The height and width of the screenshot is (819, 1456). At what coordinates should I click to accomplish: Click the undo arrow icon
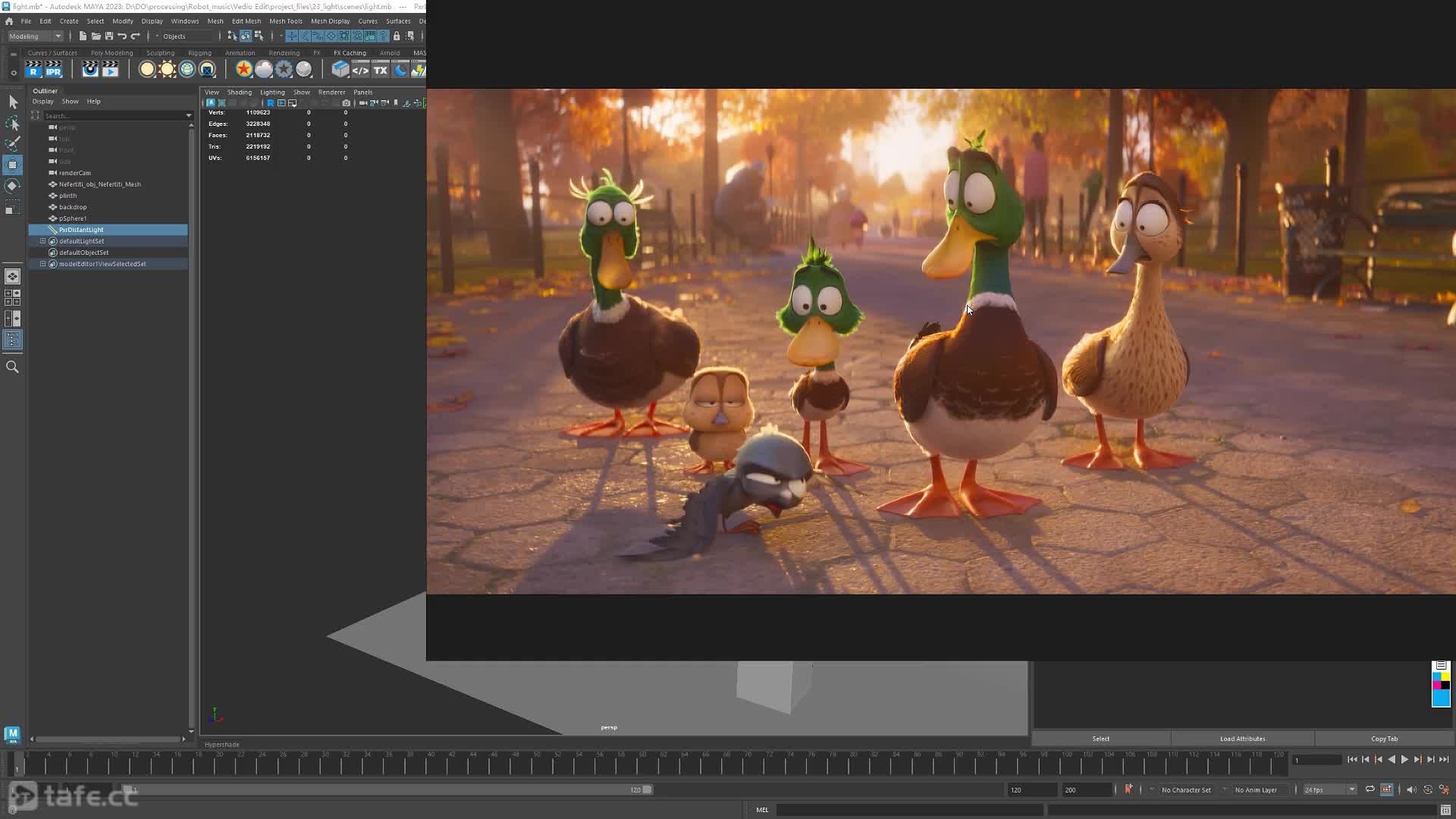point(122,36)
